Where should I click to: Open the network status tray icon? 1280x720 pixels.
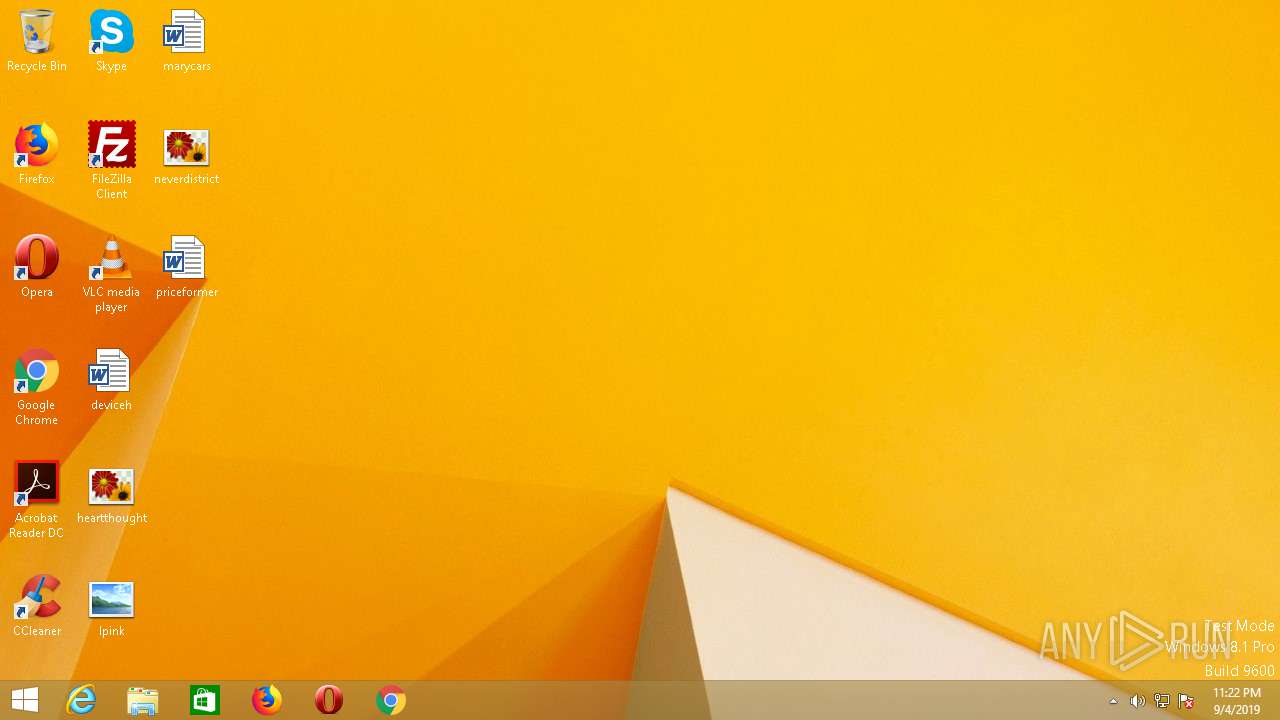coord(1162,701)
